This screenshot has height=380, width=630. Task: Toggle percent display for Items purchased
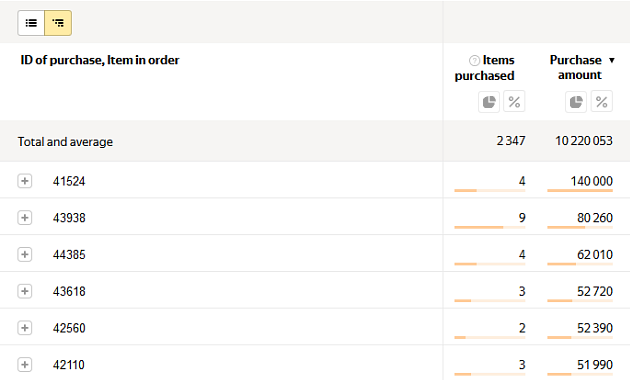(514, 102)
